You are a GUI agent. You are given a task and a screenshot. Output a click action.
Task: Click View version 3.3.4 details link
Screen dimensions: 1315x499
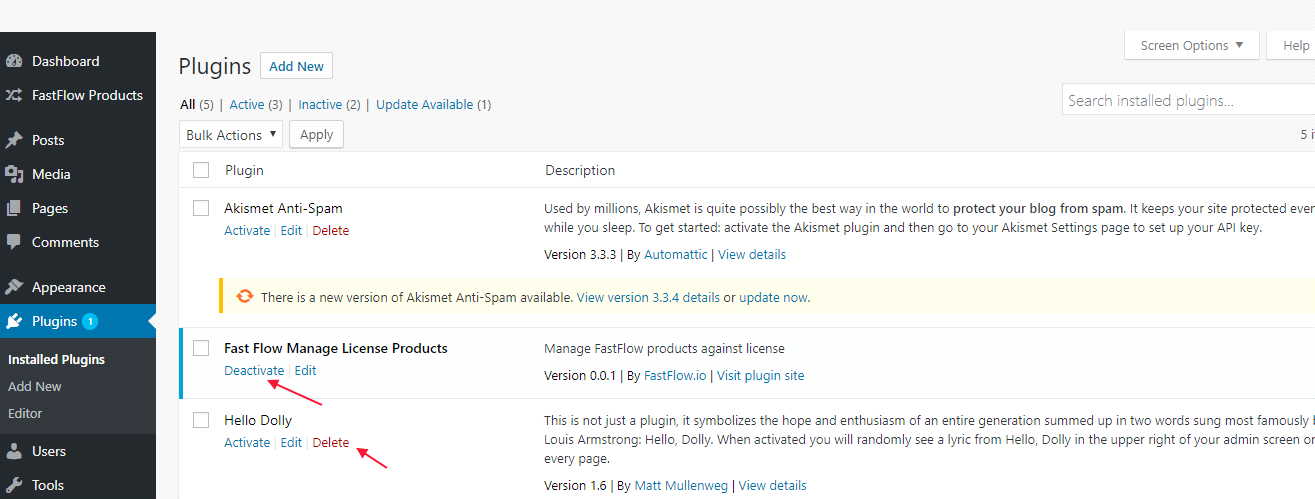(x=648, y=297)
